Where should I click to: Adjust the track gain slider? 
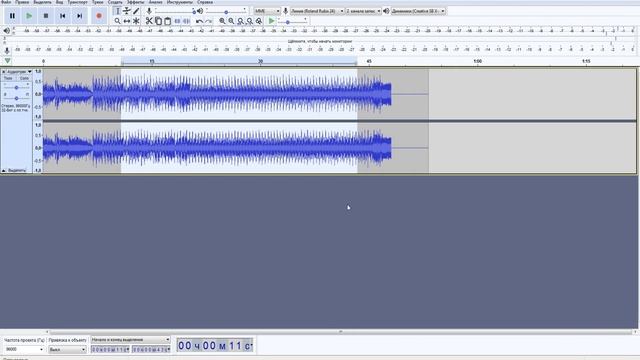point(16,87)
